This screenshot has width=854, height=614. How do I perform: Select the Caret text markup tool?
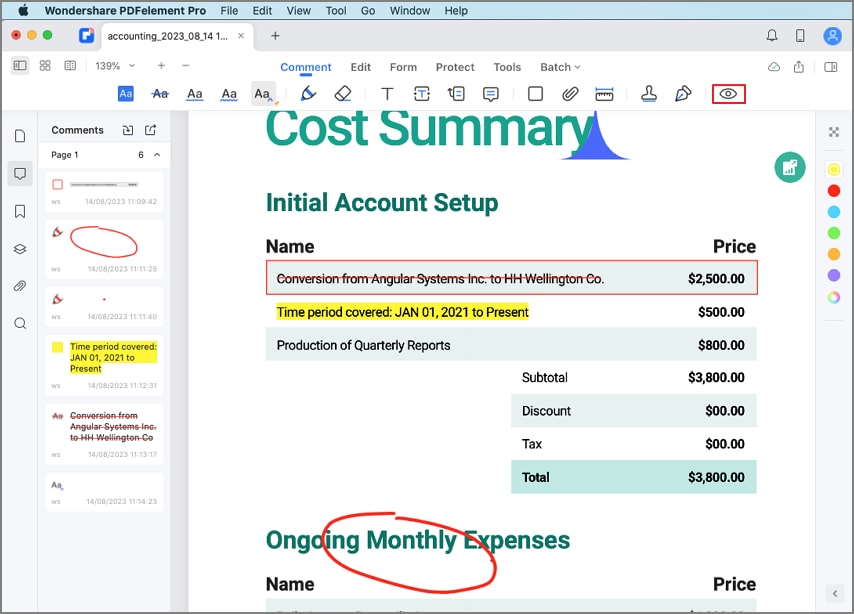click(x=264, y=94)
